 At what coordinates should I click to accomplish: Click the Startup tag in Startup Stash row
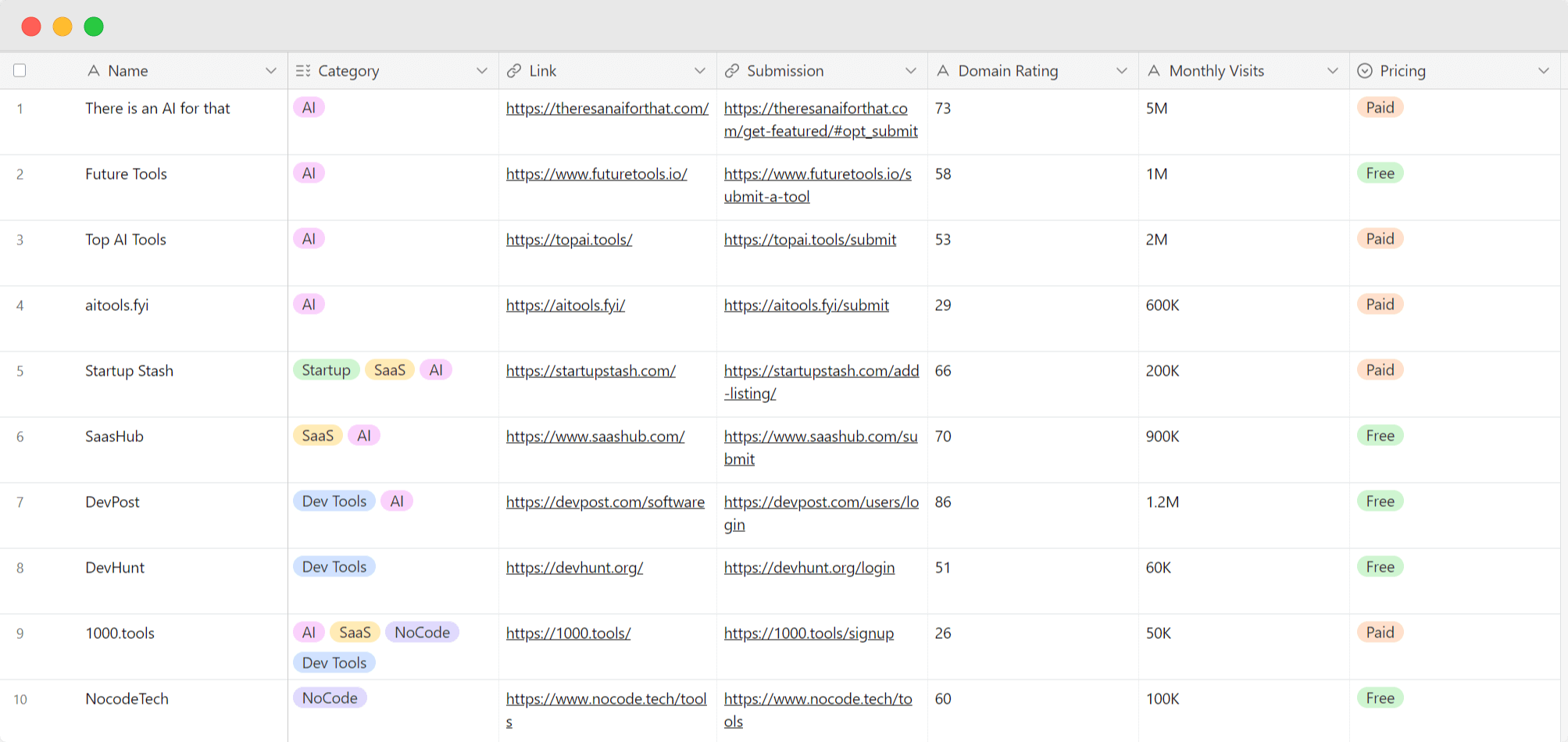[x=326, y=370]
